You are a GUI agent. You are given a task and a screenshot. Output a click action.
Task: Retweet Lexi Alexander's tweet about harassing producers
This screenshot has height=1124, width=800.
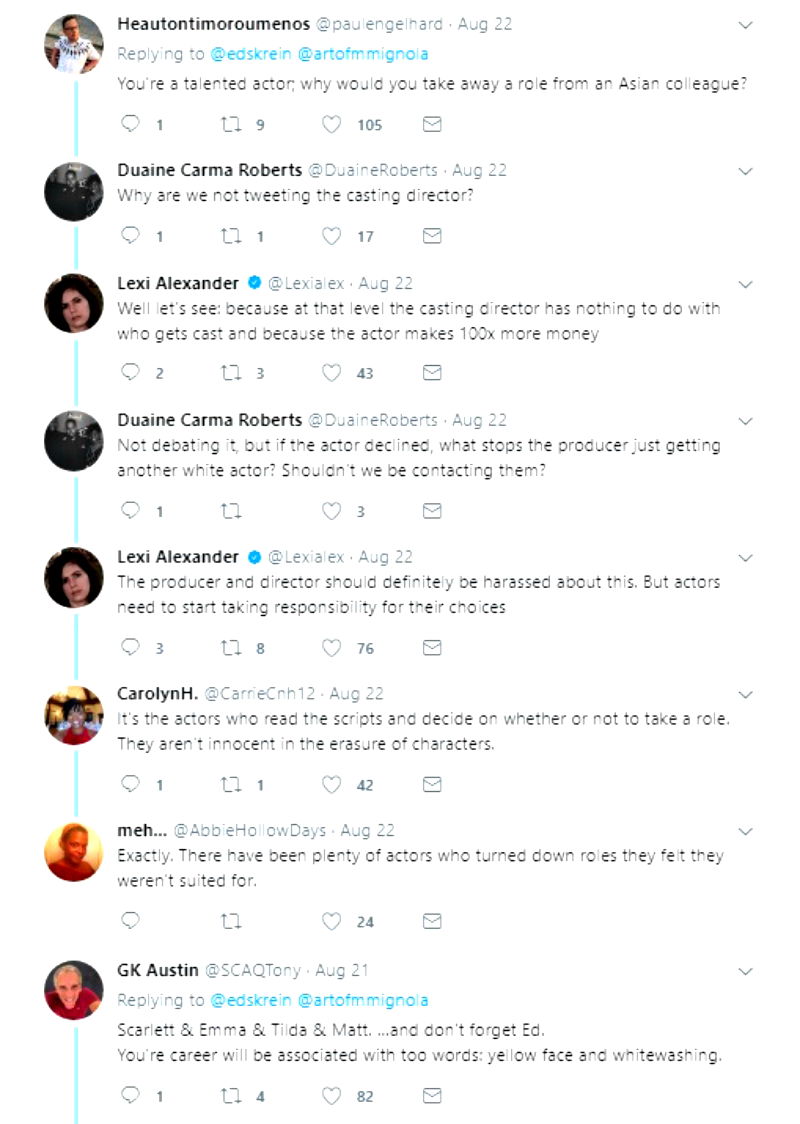pos(231,648)
